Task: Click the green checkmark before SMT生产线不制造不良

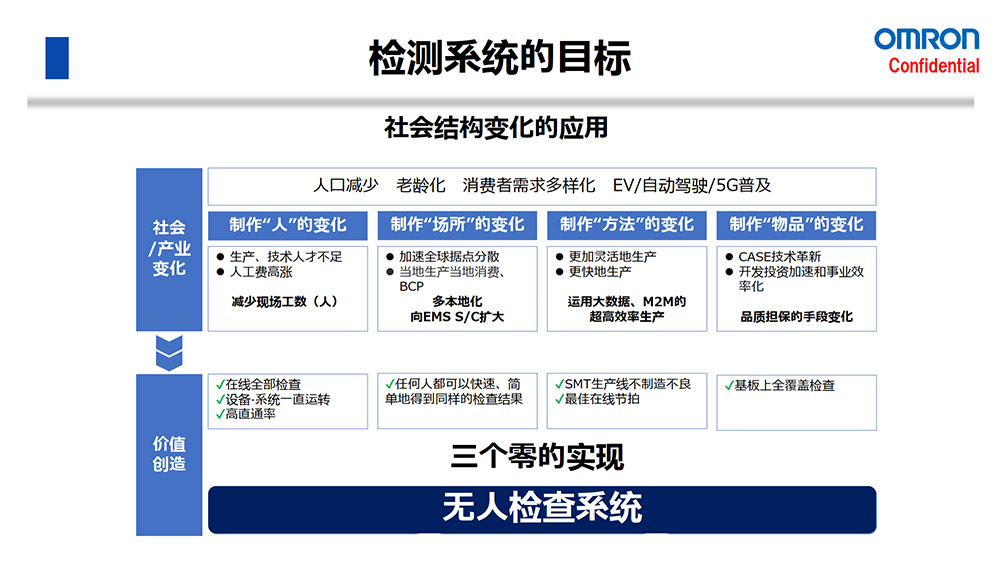Action: [x=559, y=384]
